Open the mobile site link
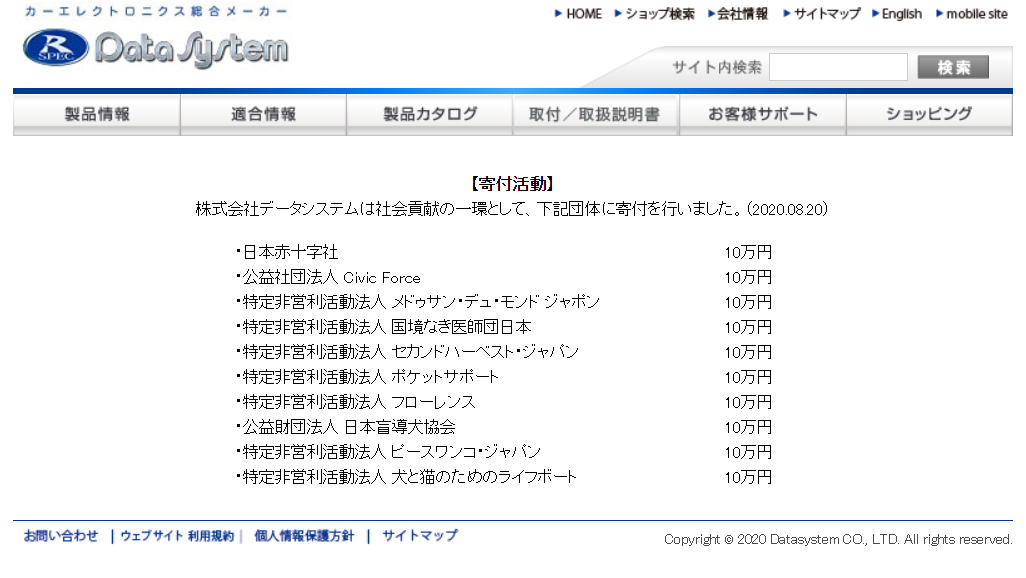Viewport: 1026px width, 578px height. 972,14
